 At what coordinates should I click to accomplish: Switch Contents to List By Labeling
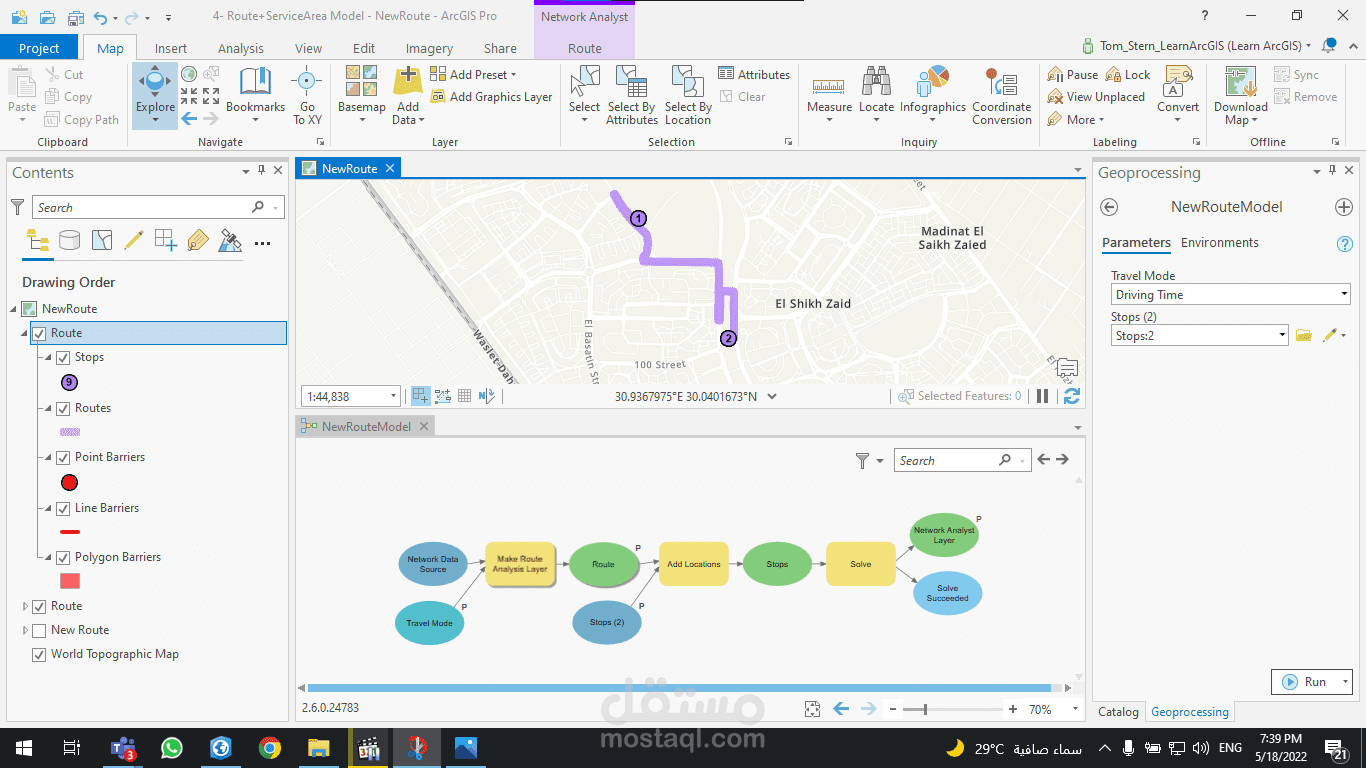pos(197,240)
